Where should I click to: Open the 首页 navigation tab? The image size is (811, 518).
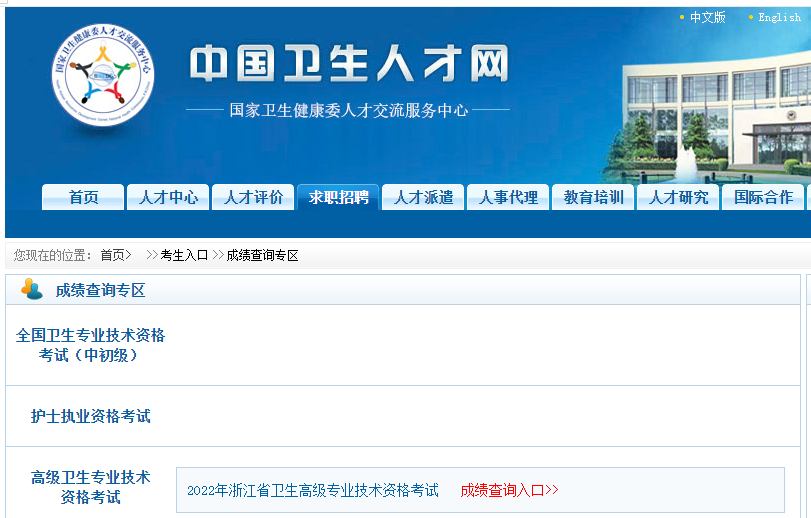(x=83, y=197)
